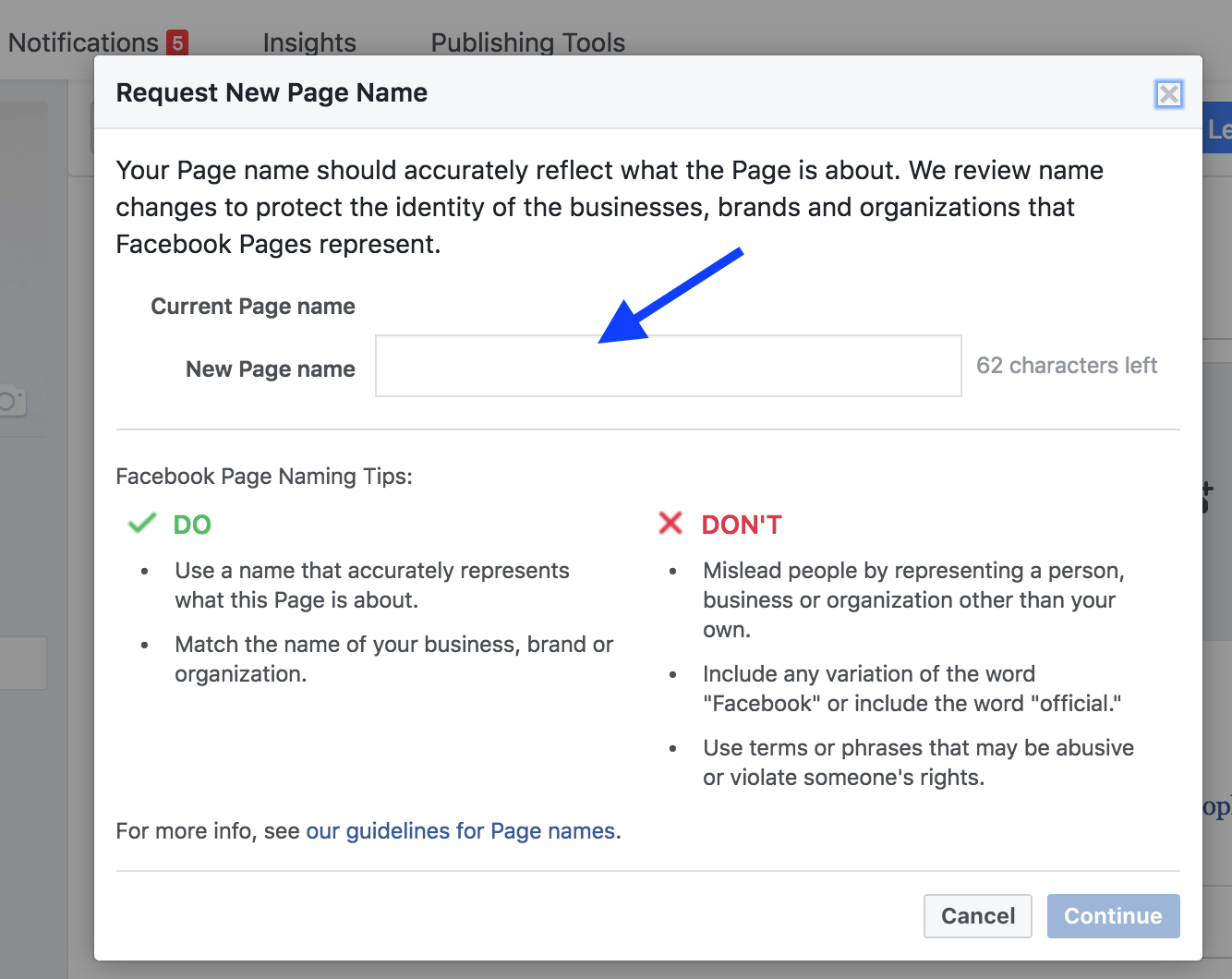Click the New Page name input field
Image resolution: width=1232 pixels, height=979 pixels.
click(669, 366)
